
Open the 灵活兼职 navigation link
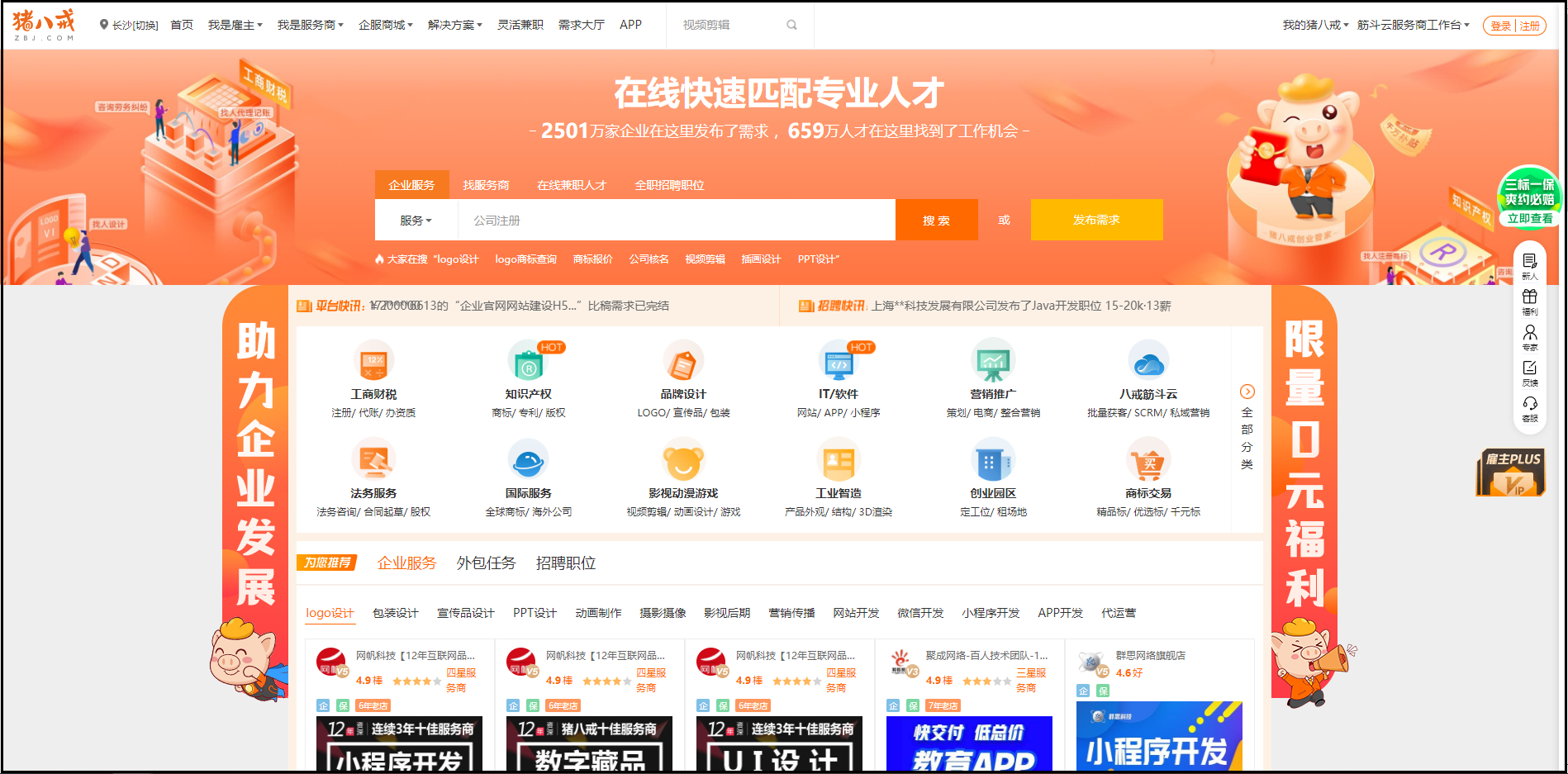pyautogui.click(x=520, y=25)
